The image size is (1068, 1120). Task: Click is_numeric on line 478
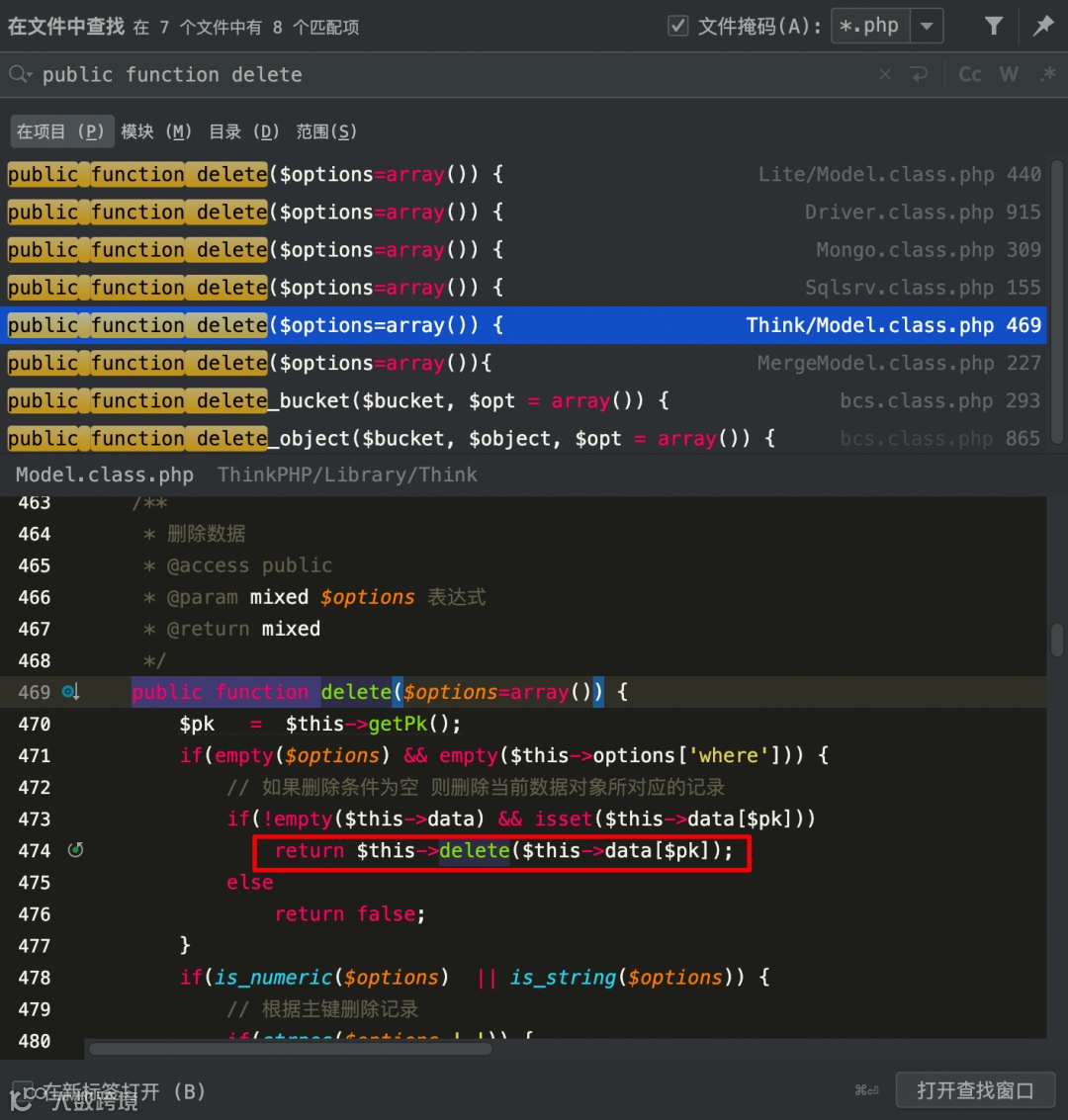point(274,977)
